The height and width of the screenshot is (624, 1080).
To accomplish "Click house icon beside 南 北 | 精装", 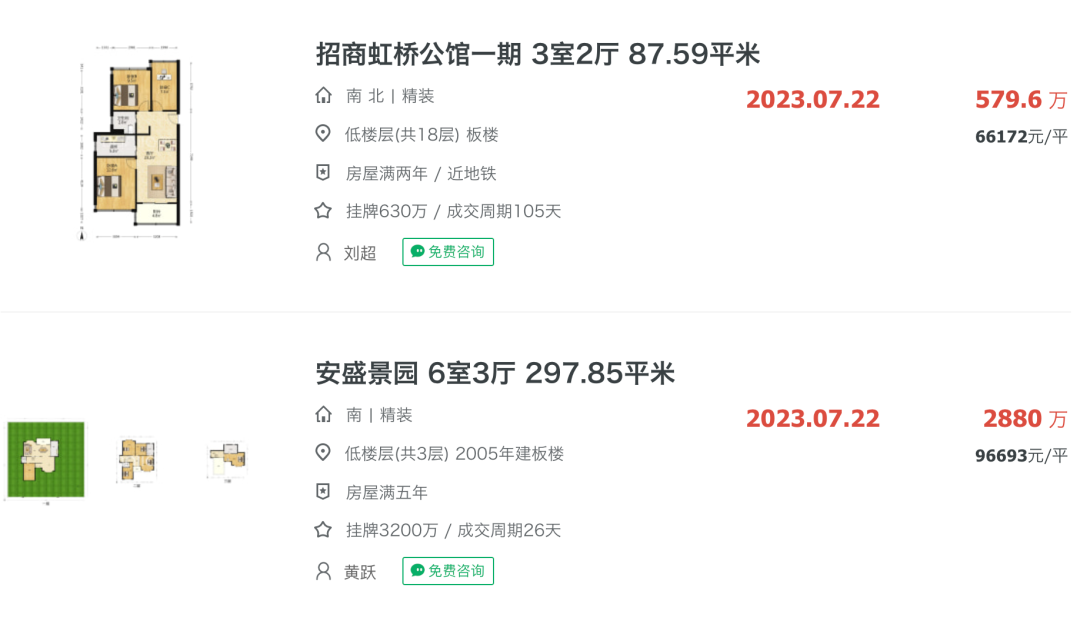I will tap(323, 96).
